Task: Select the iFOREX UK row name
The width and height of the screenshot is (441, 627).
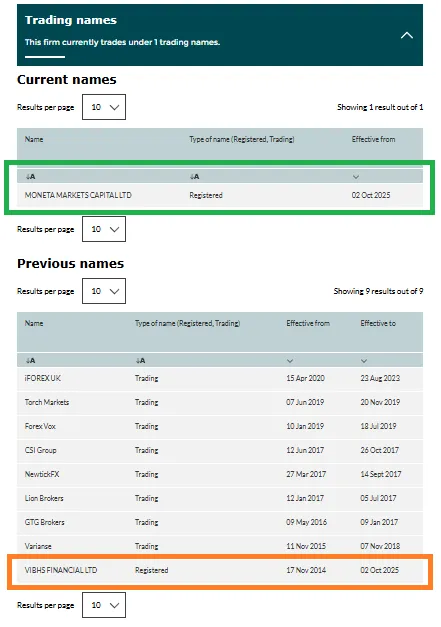Action: [43, 378]
